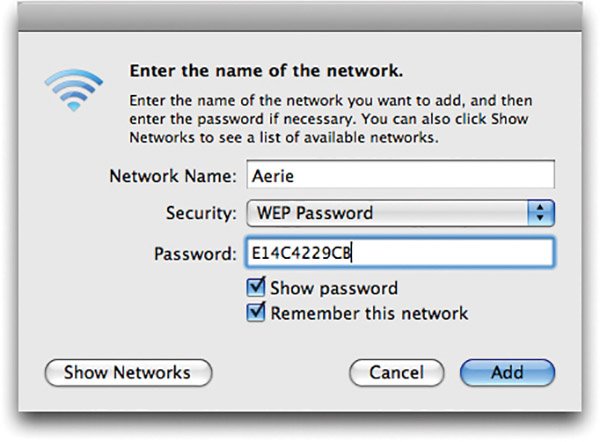This screenshot has height=442, width=600.
Task: Uncheck the Show password checkbox
Action: pos(258,289)
